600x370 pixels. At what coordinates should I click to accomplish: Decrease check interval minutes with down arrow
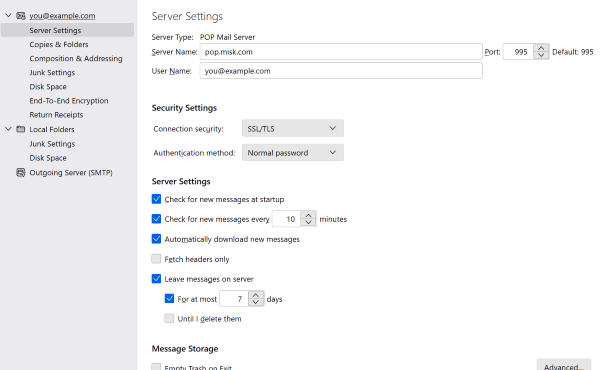pos(308,222)
